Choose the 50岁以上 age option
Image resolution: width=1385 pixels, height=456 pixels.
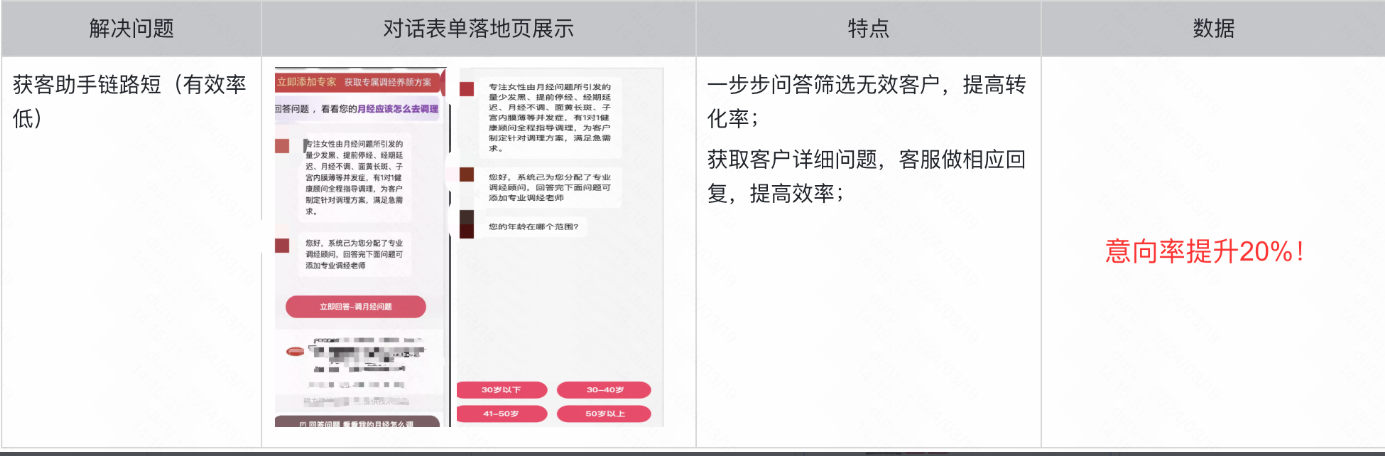click(604, 413)
